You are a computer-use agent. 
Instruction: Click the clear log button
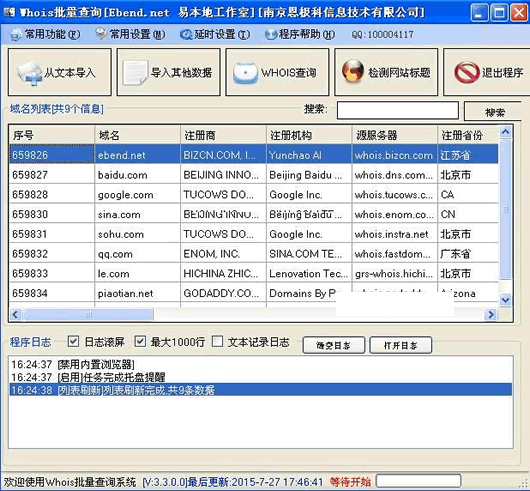pyautogui.click(x=333, y=345)
